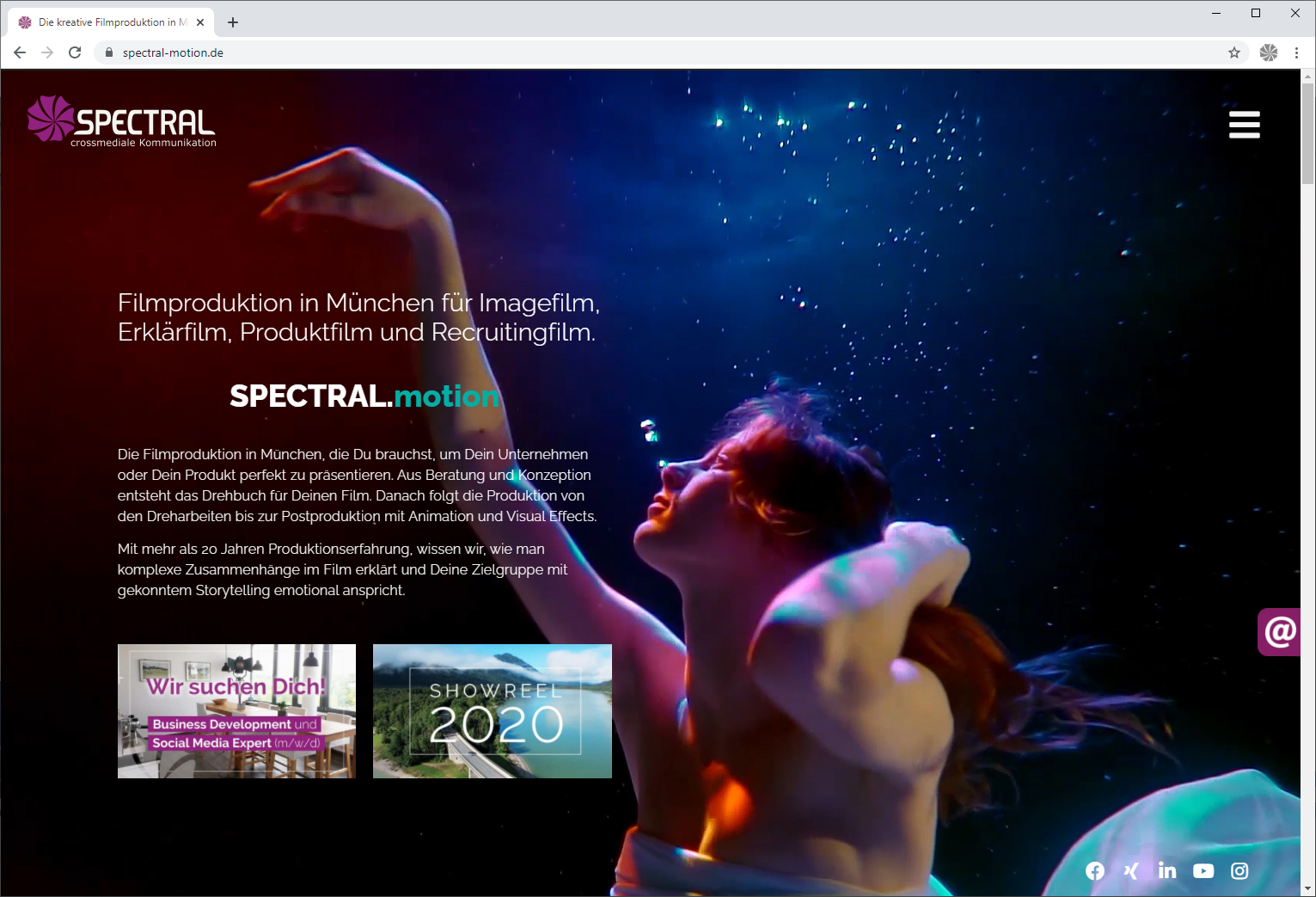Go forward in browser history
1316x897 pixels.
tap(47, 52)
